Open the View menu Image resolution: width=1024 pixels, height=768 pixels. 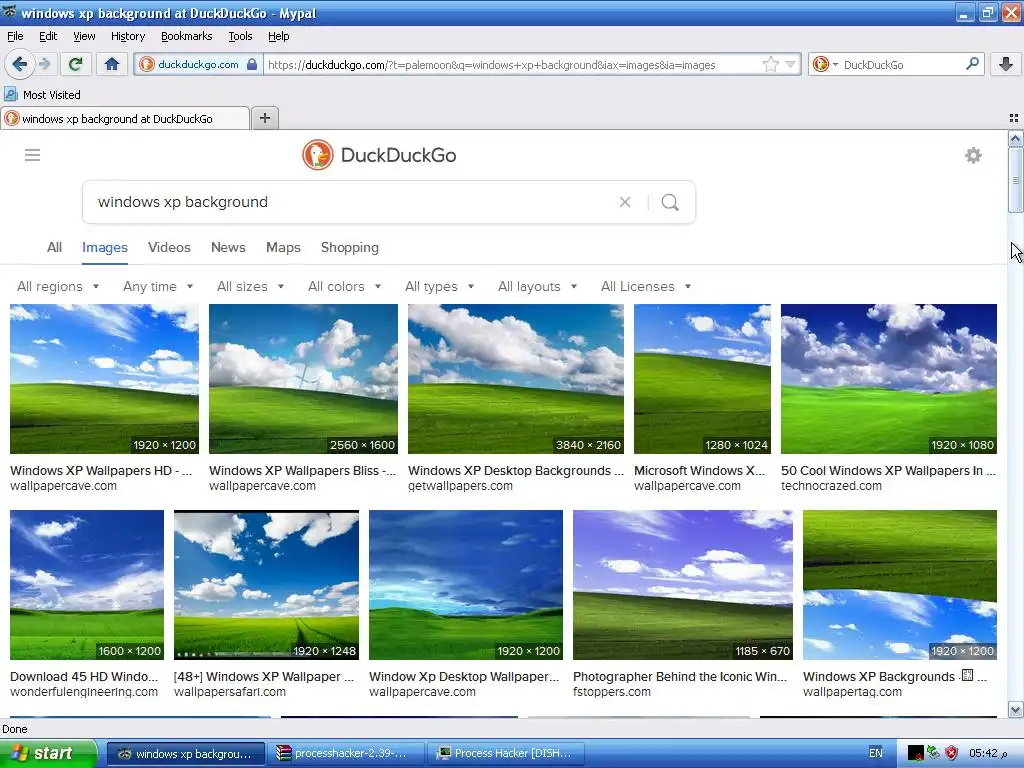pyautogui.click(x=84, y=36)
